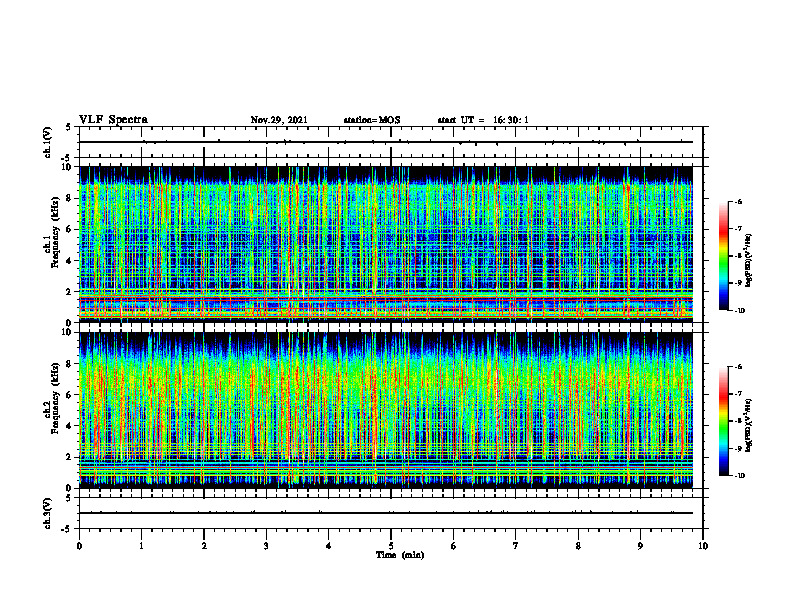
Task: Click the ch.2 color scale bar
Action: point(724,421)
